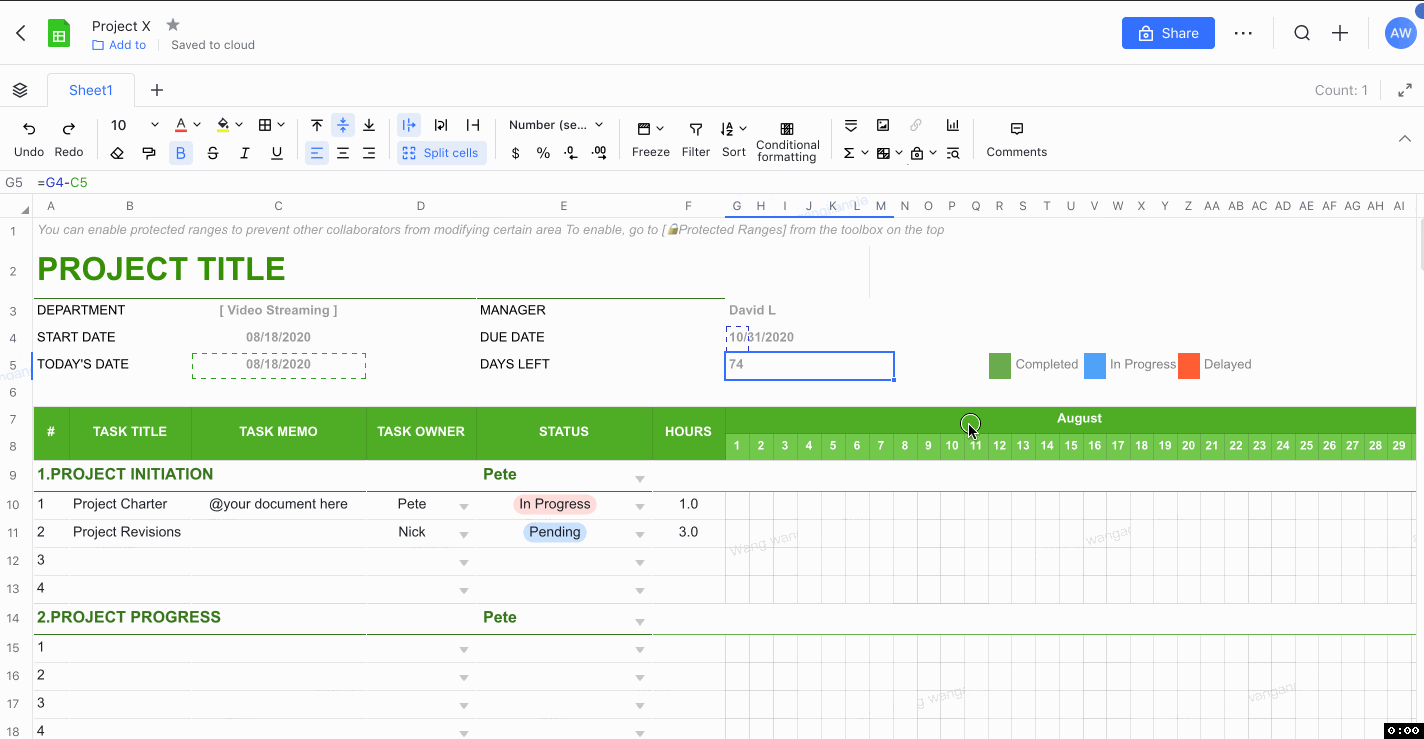1424x739 pixels.
Task: Toggle italic formatting on
Action: pyautogui.click(x=245, y=152)
